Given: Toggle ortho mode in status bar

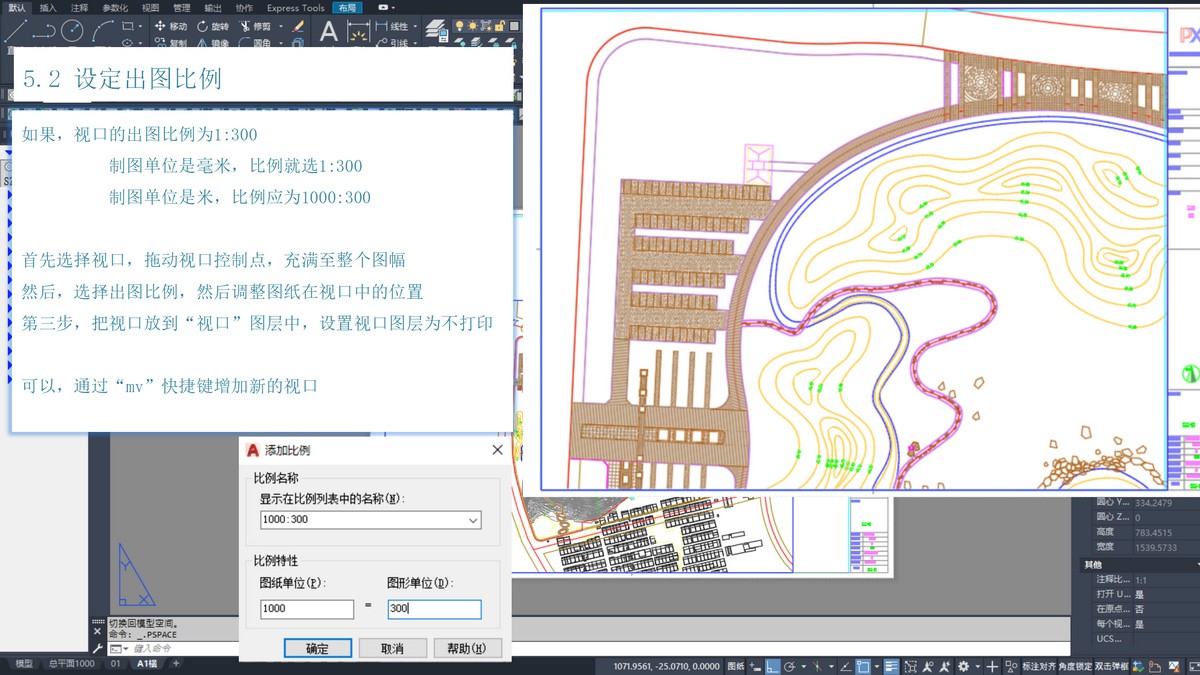Looking at the screenshot, I should click(774, 666).
